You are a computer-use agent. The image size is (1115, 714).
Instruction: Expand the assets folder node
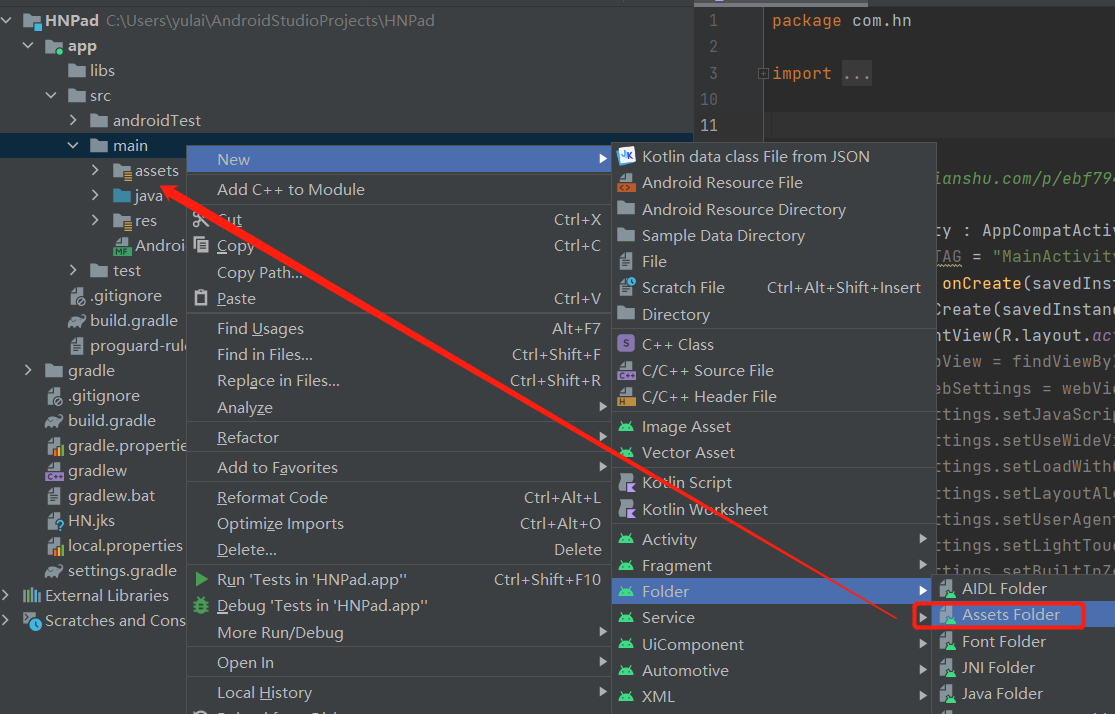point(95,171)
